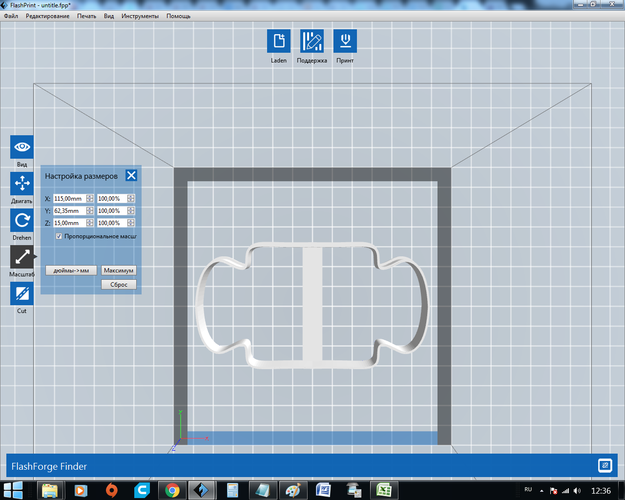
Task: Click the Z percent spinner arrows
Action: tap(131, 223)
